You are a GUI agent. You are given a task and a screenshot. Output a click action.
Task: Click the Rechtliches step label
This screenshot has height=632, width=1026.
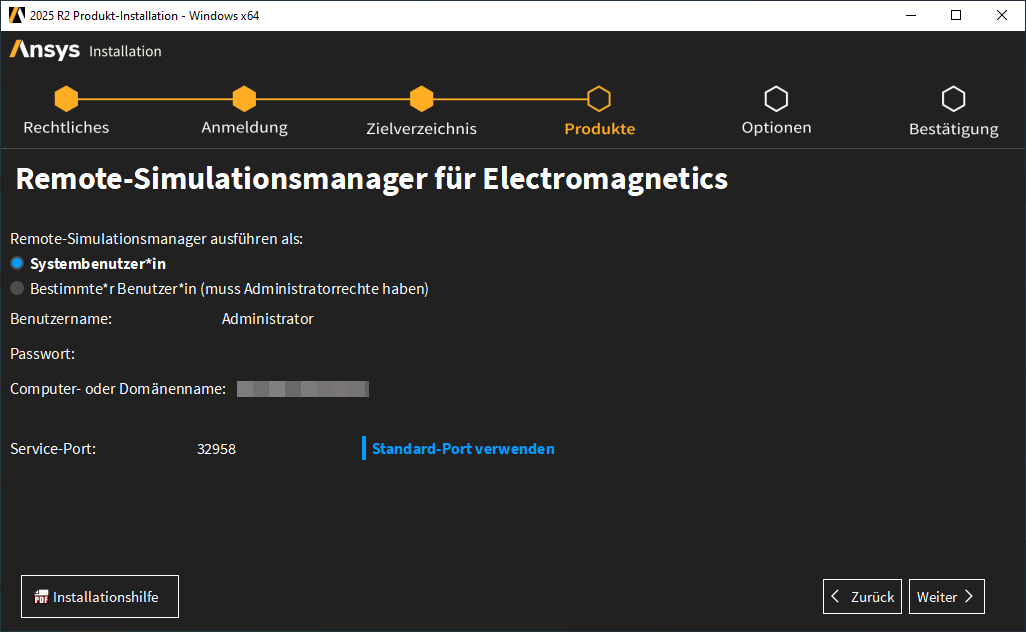(x=66, y=128)
